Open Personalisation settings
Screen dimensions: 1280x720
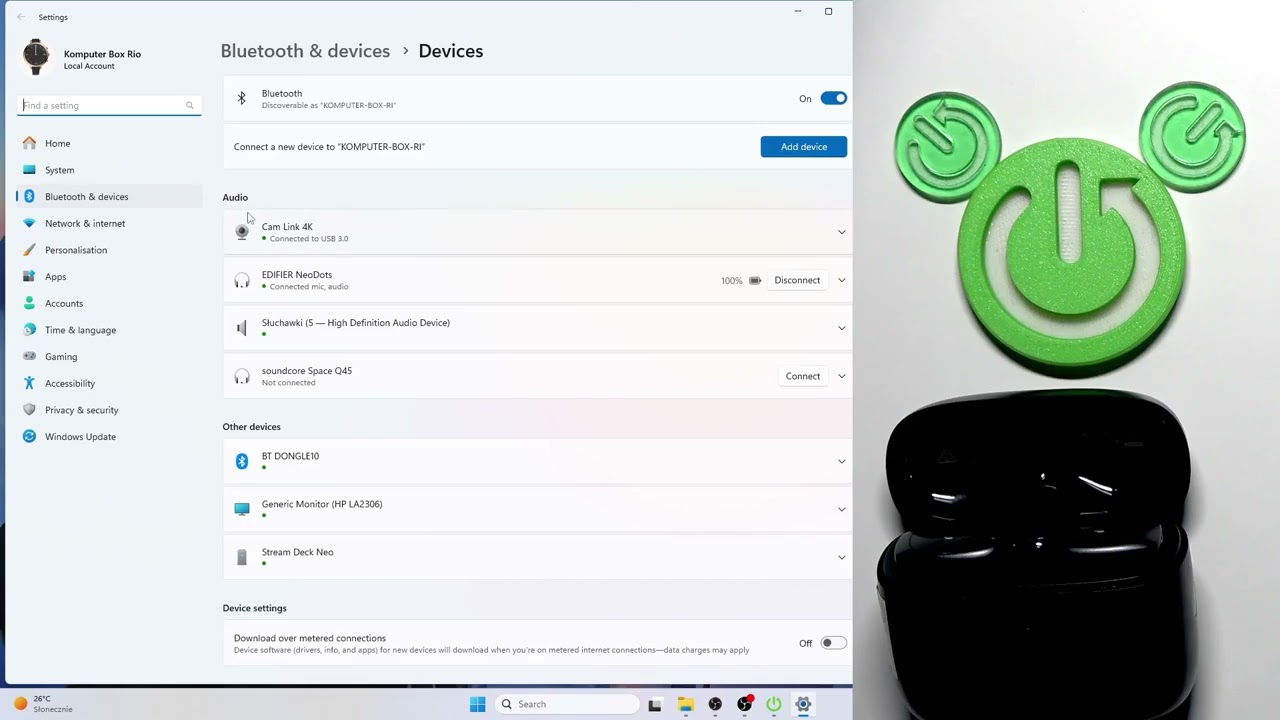109,250
